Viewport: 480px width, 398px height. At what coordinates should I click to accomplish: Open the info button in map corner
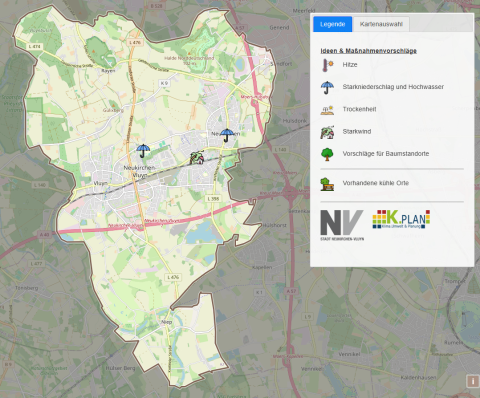[x=472, y=381]
